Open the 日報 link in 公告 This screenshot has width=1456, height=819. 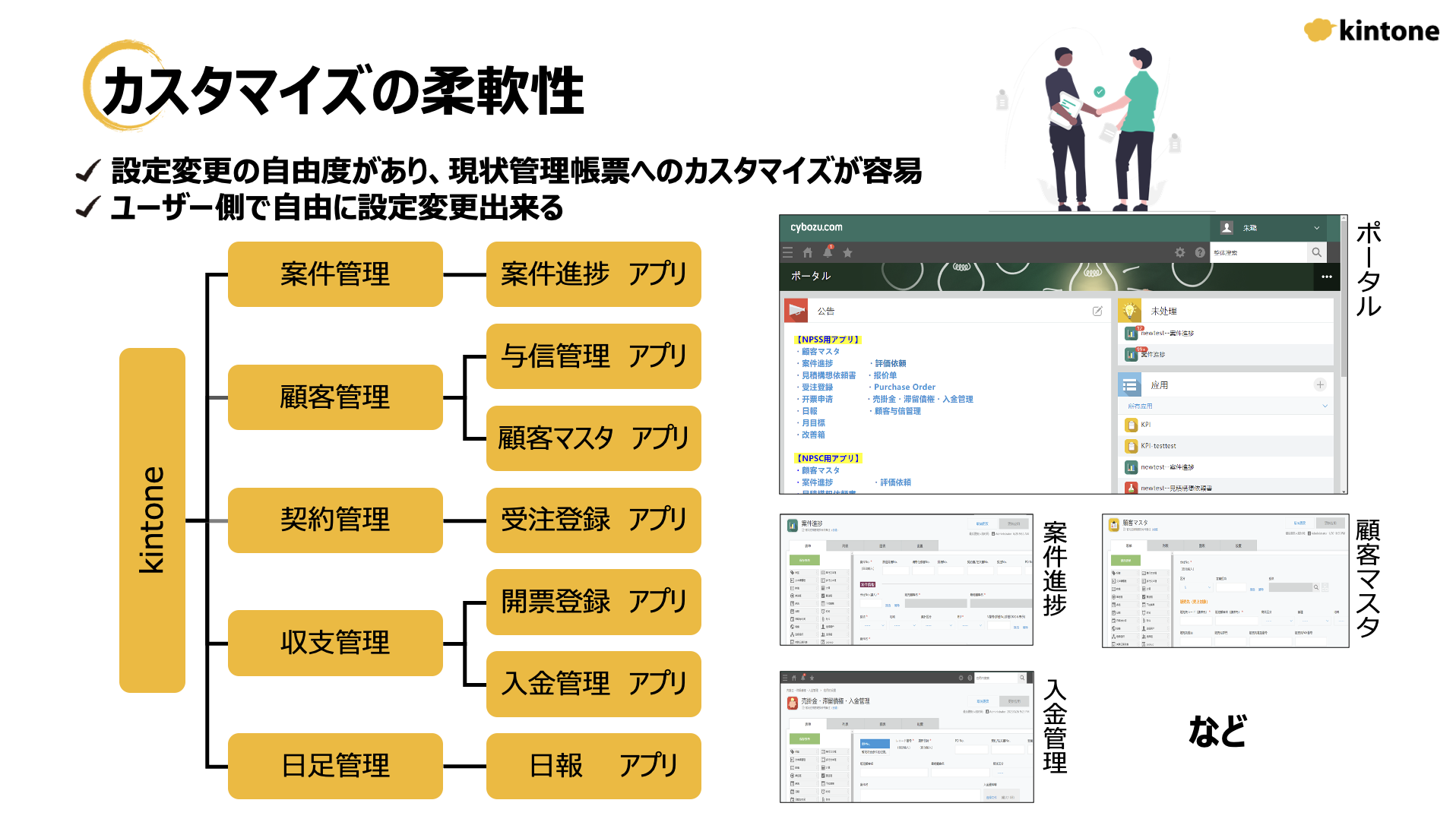[809, 411]
